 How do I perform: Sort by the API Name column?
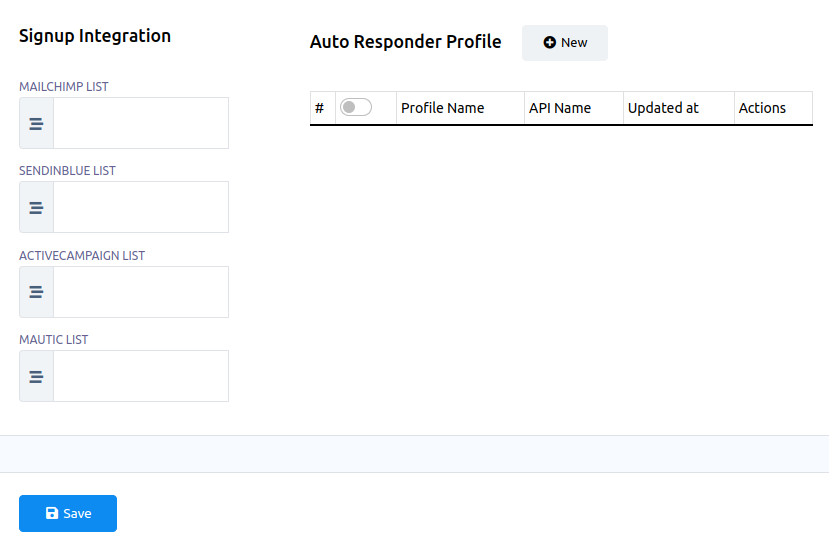(559, 108)
